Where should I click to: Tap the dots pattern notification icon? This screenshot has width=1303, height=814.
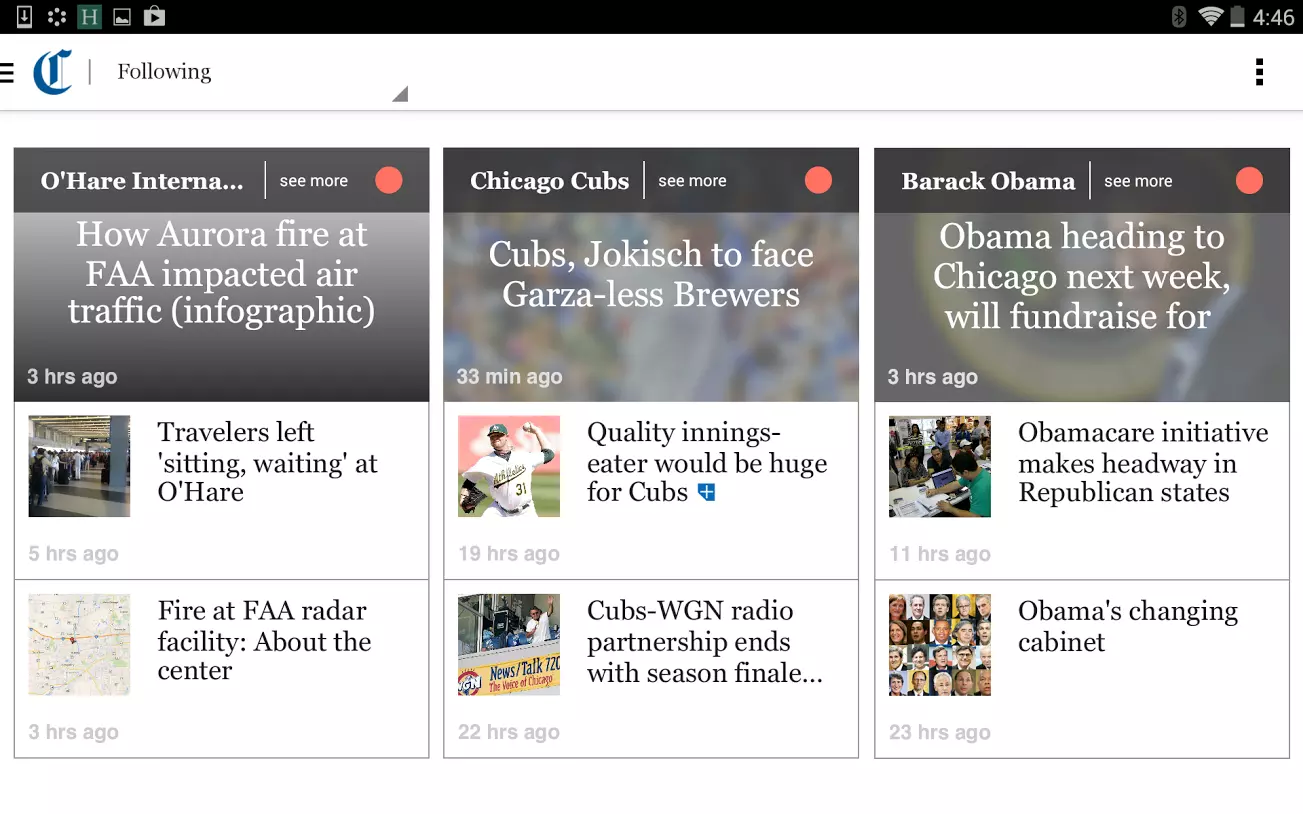click(x=57, y=16)
